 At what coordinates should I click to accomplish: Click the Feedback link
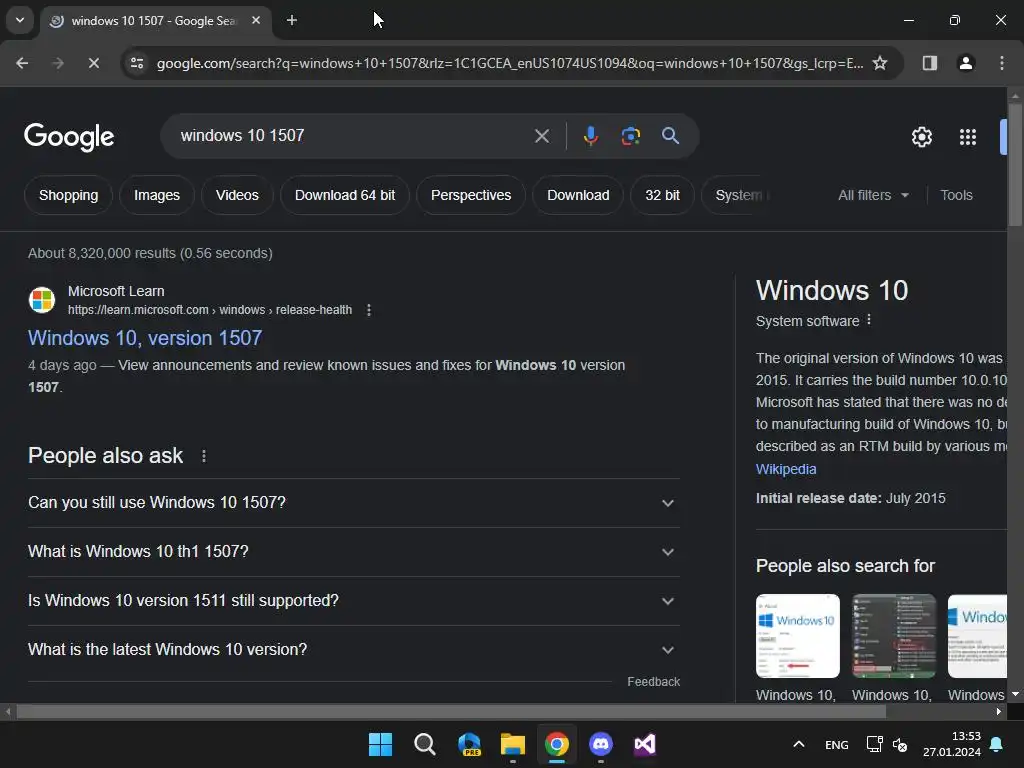tap(653, 682)
